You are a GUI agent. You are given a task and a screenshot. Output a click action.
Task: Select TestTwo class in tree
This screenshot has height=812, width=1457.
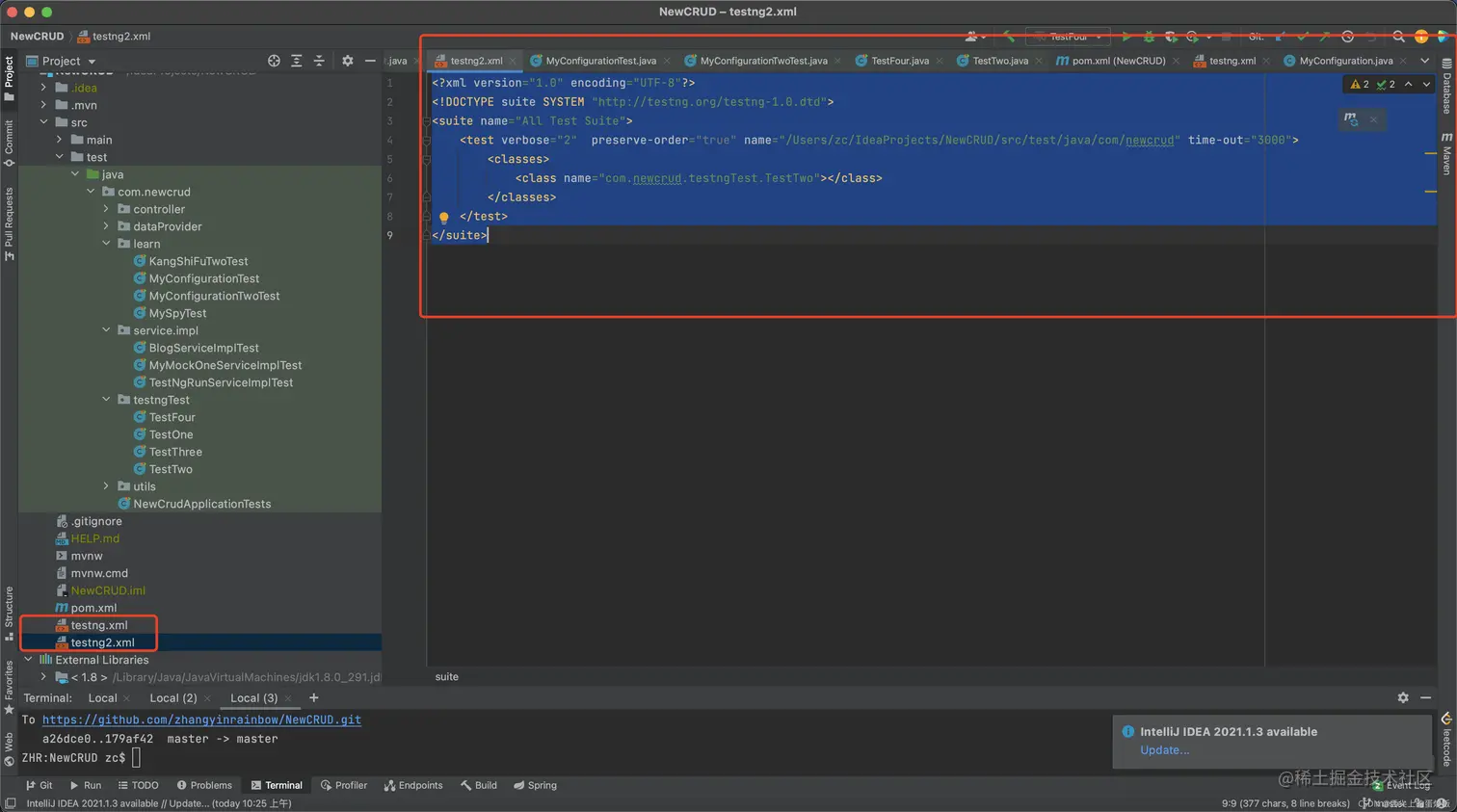pyautogui.click(x=171, y=469)
